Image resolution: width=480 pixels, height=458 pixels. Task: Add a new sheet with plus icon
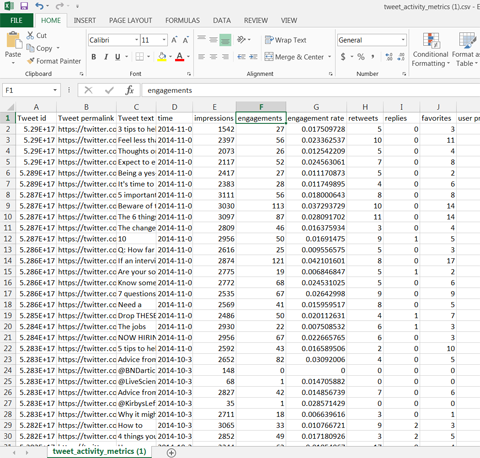point(171,452)
